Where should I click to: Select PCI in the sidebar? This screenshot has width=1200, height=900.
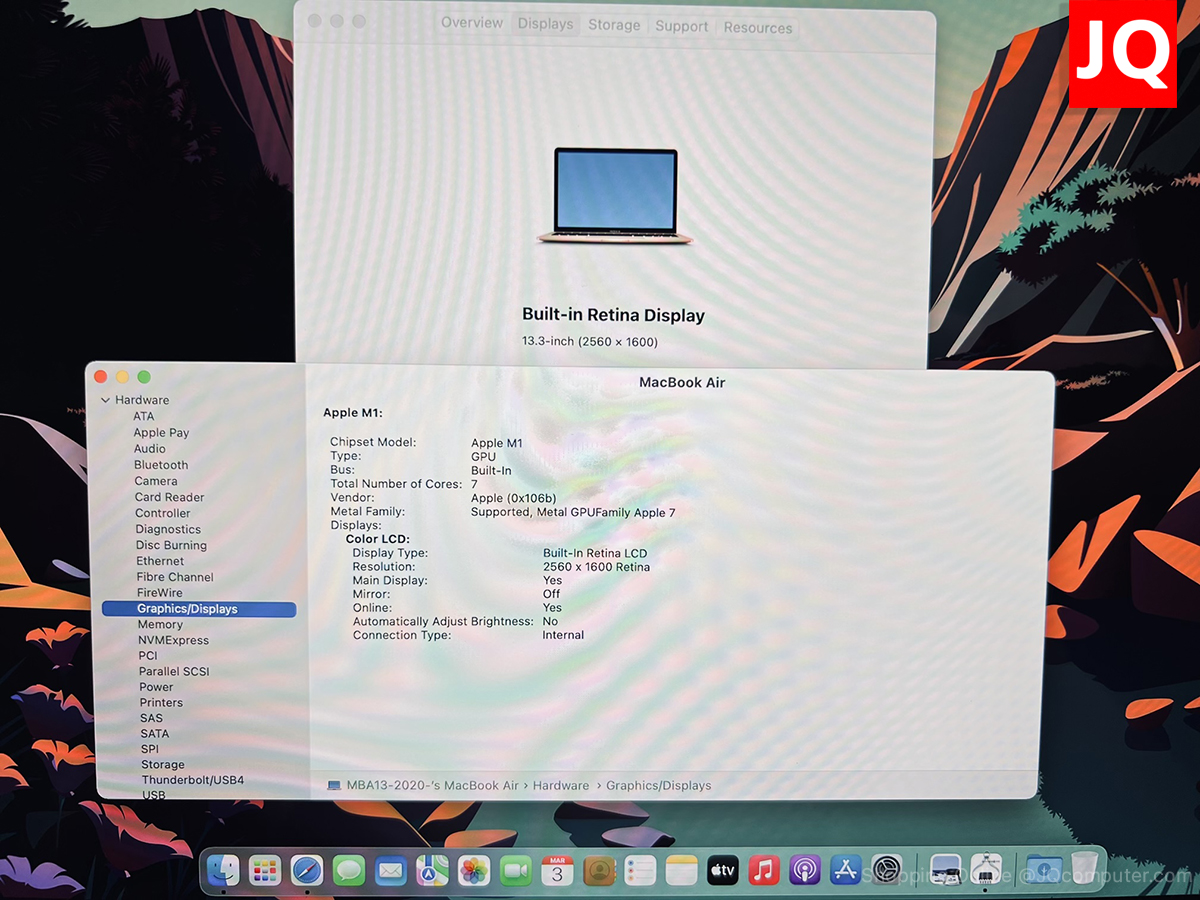pyautogui.click(x=148, y=656)
